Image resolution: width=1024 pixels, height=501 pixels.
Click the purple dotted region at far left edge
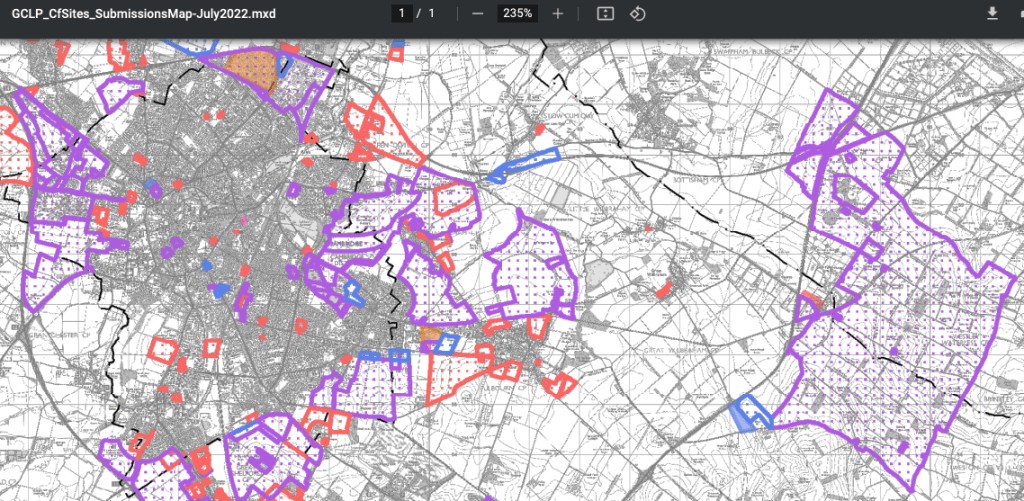50,180
